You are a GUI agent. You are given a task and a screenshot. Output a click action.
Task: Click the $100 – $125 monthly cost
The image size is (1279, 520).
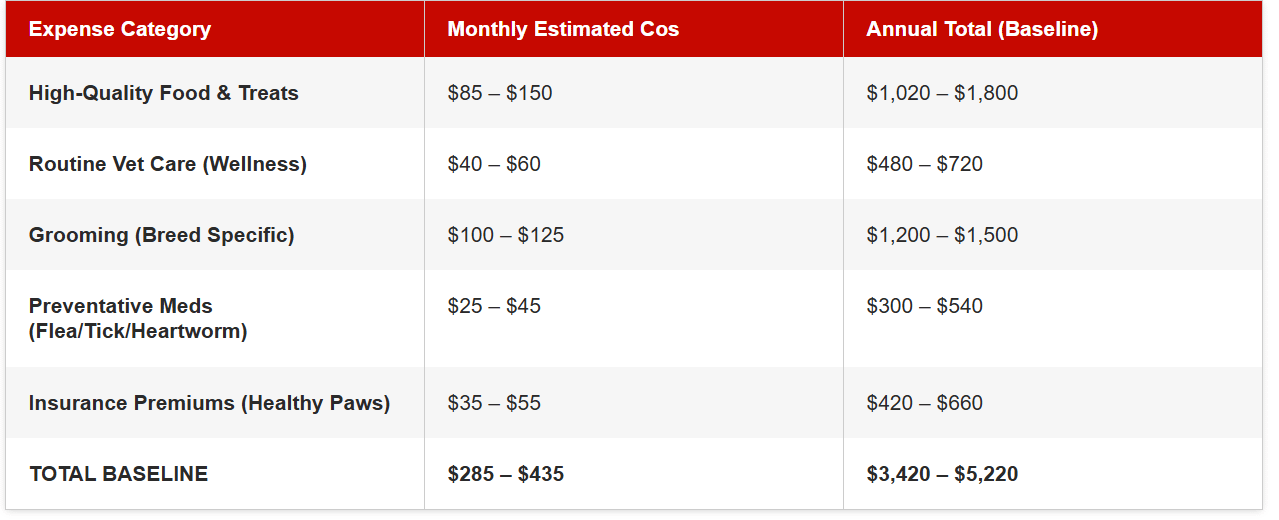coord(506,235)
